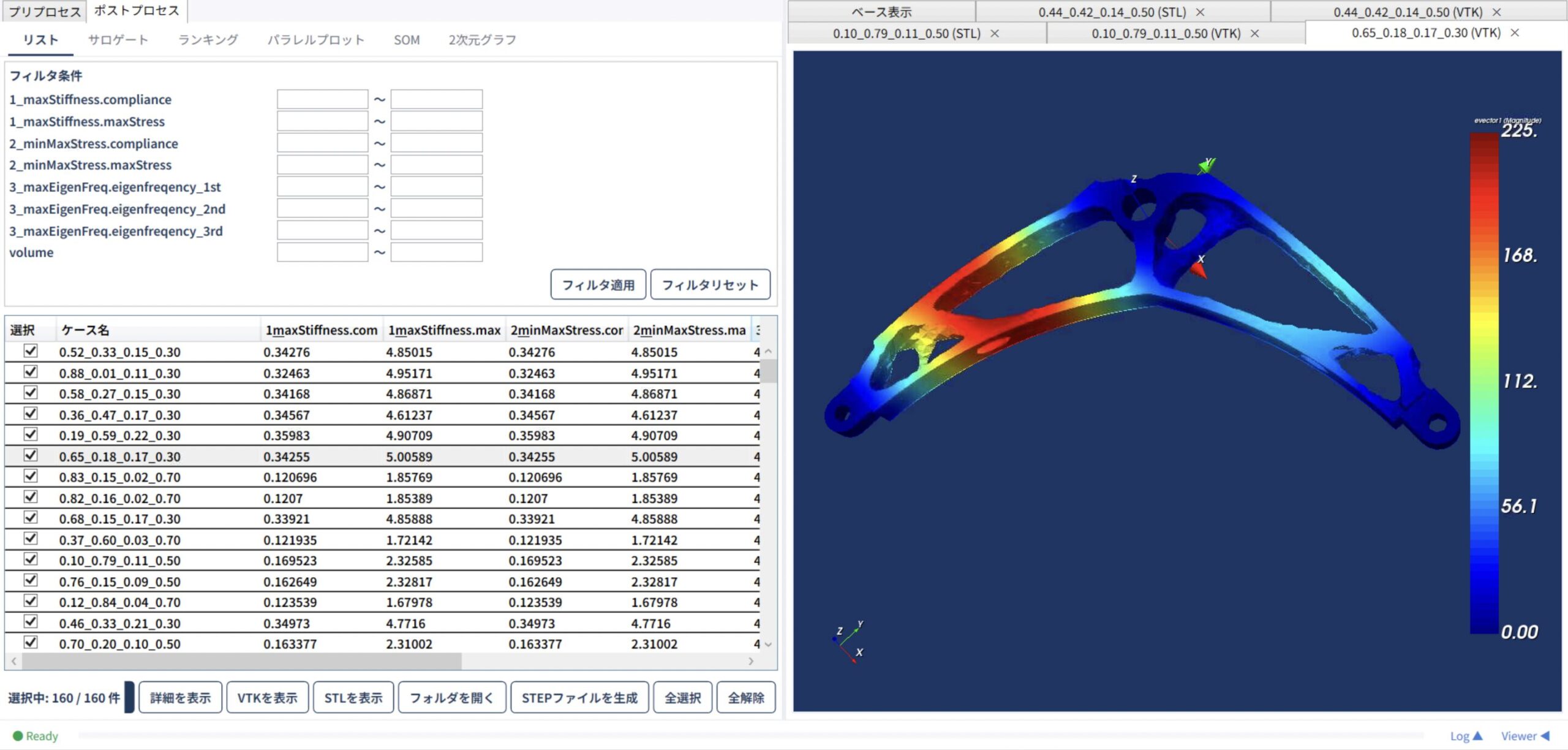Click the right arrow of the horizontal scrollbar
1568x750 pixels.
(x=751, y=661)
